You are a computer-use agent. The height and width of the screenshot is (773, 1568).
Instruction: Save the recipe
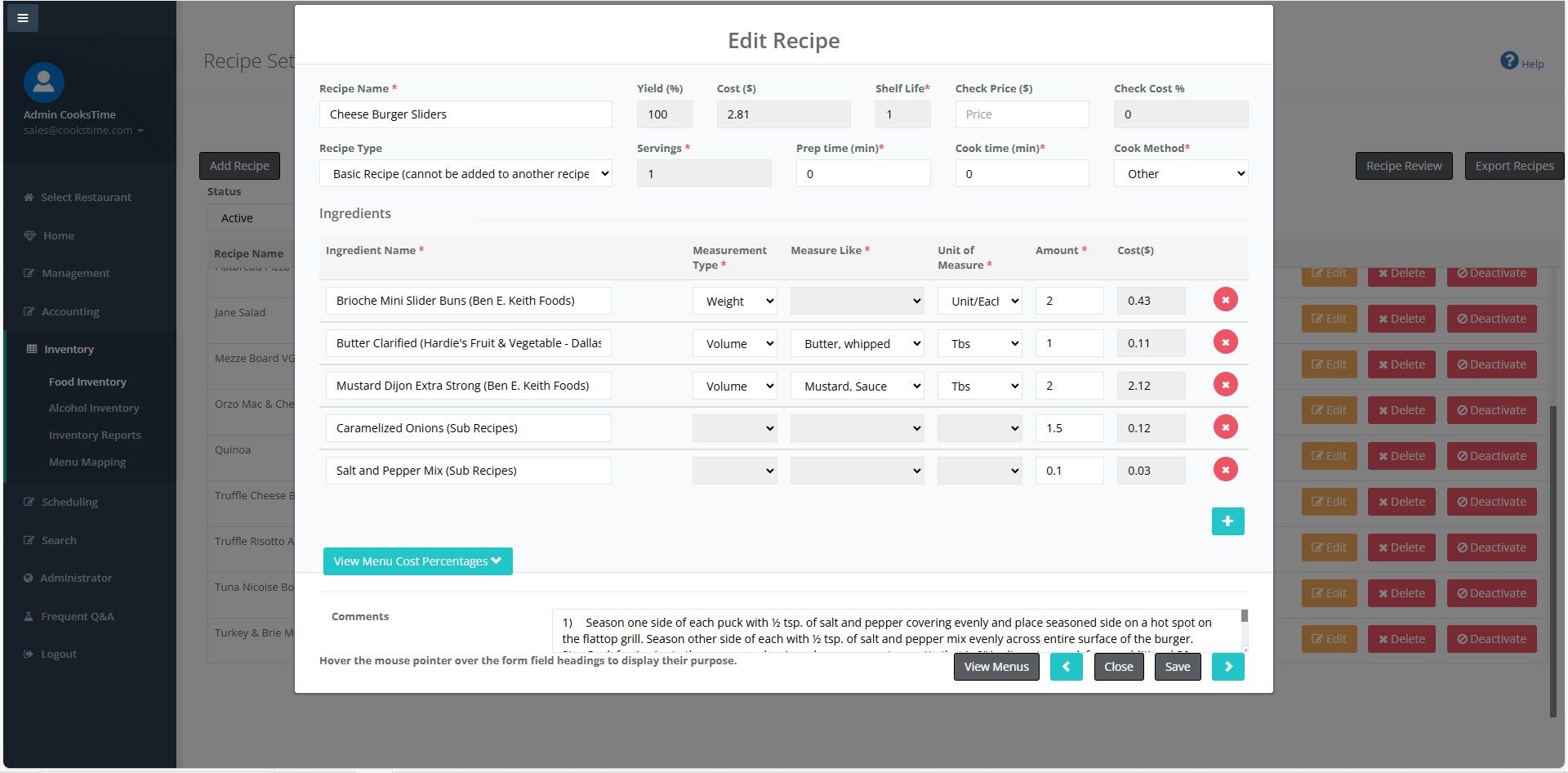coord(1177,667)
